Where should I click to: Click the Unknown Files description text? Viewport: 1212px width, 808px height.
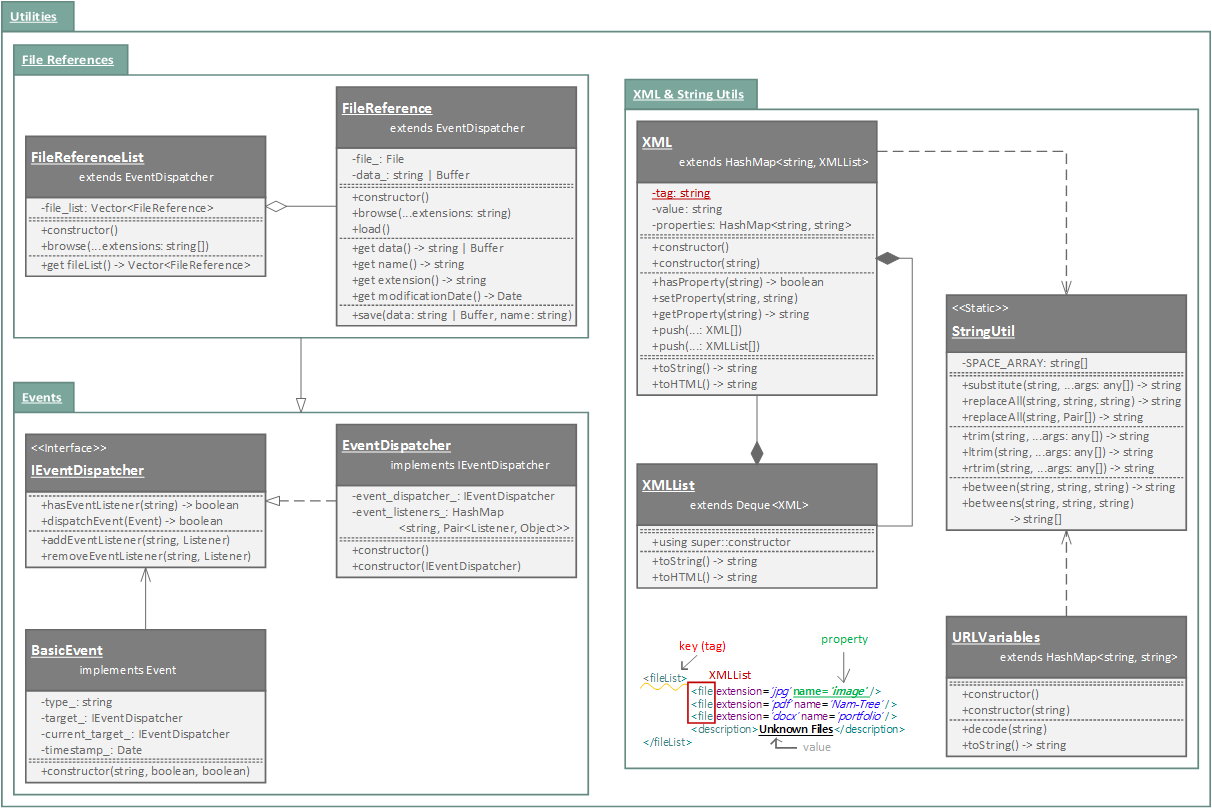[x=795, y=730]
